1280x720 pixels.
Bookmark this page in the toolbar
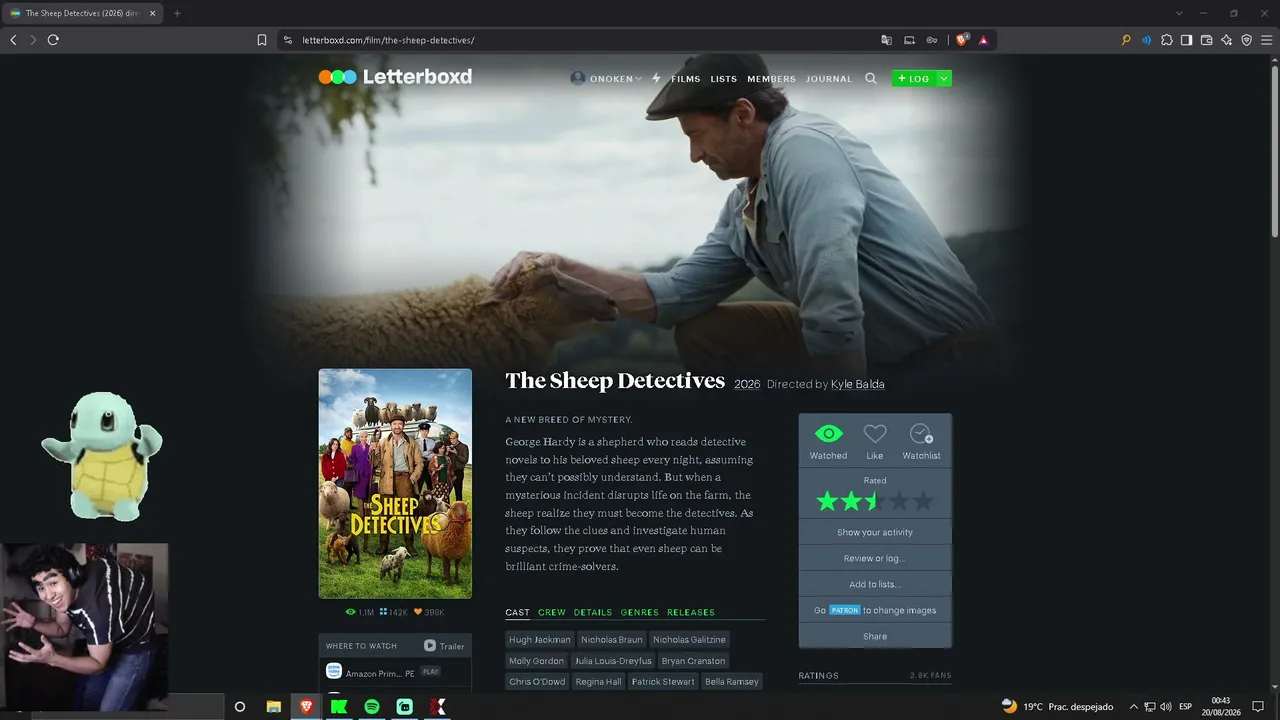click(x=262, y=40)
